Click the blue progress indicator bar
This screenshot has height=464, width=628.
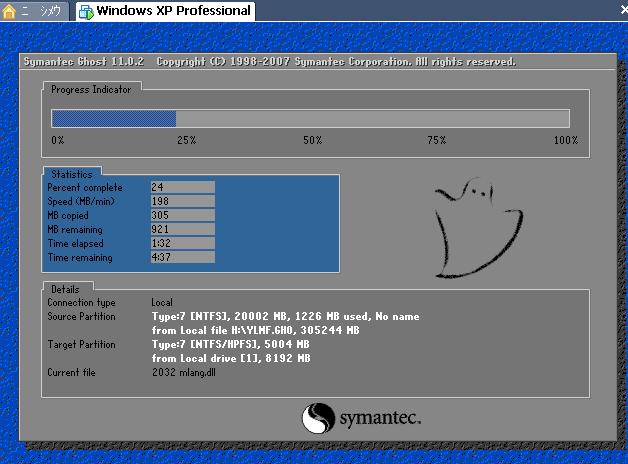[114, 119]
